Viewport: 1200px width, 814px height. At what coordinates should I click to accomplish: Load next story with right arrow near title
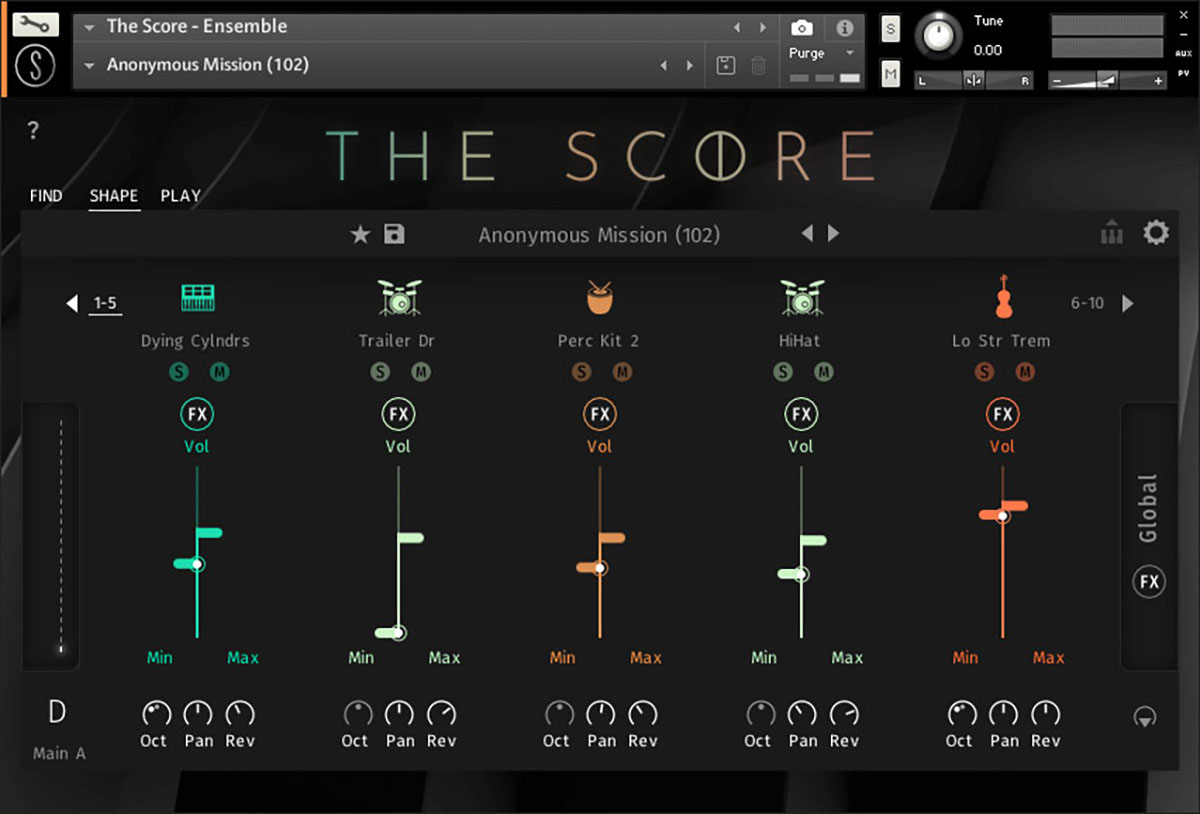(x=833, y=234)
